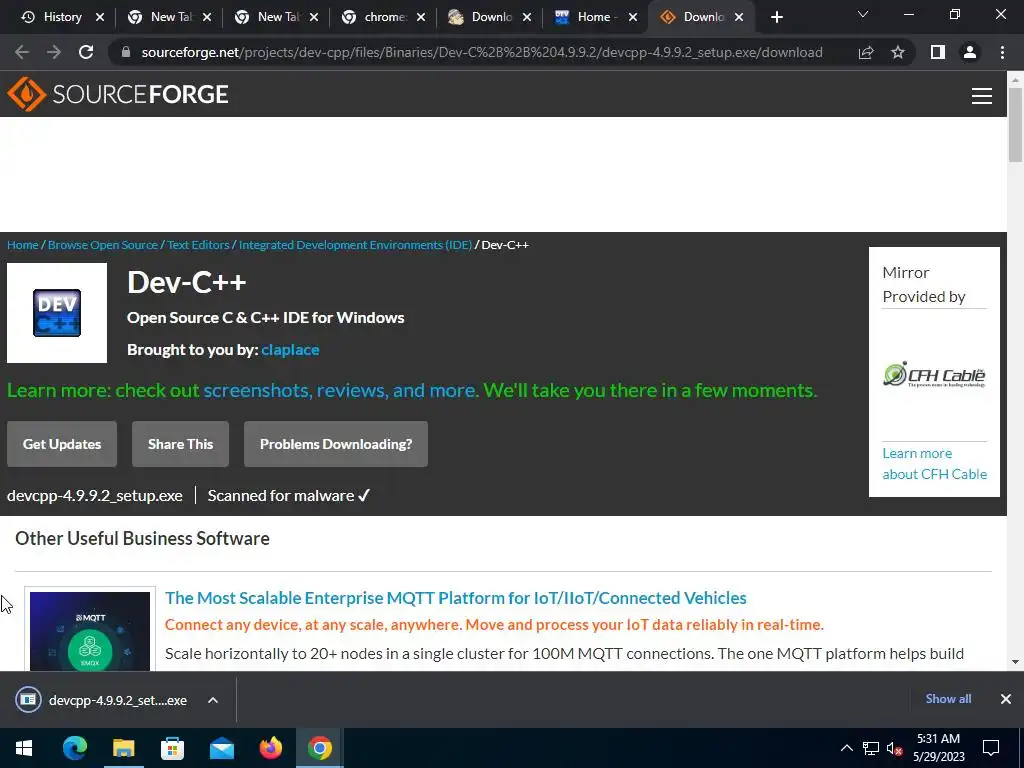Share this page via address bar icon

click(x=866, y=52)
